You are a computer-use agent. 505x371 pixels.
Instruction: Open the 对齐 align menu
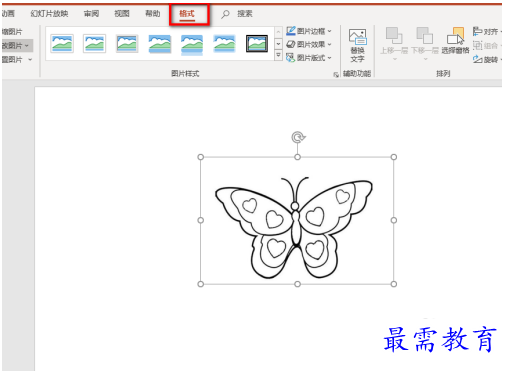pyautogui.click(x=487, y=32)
